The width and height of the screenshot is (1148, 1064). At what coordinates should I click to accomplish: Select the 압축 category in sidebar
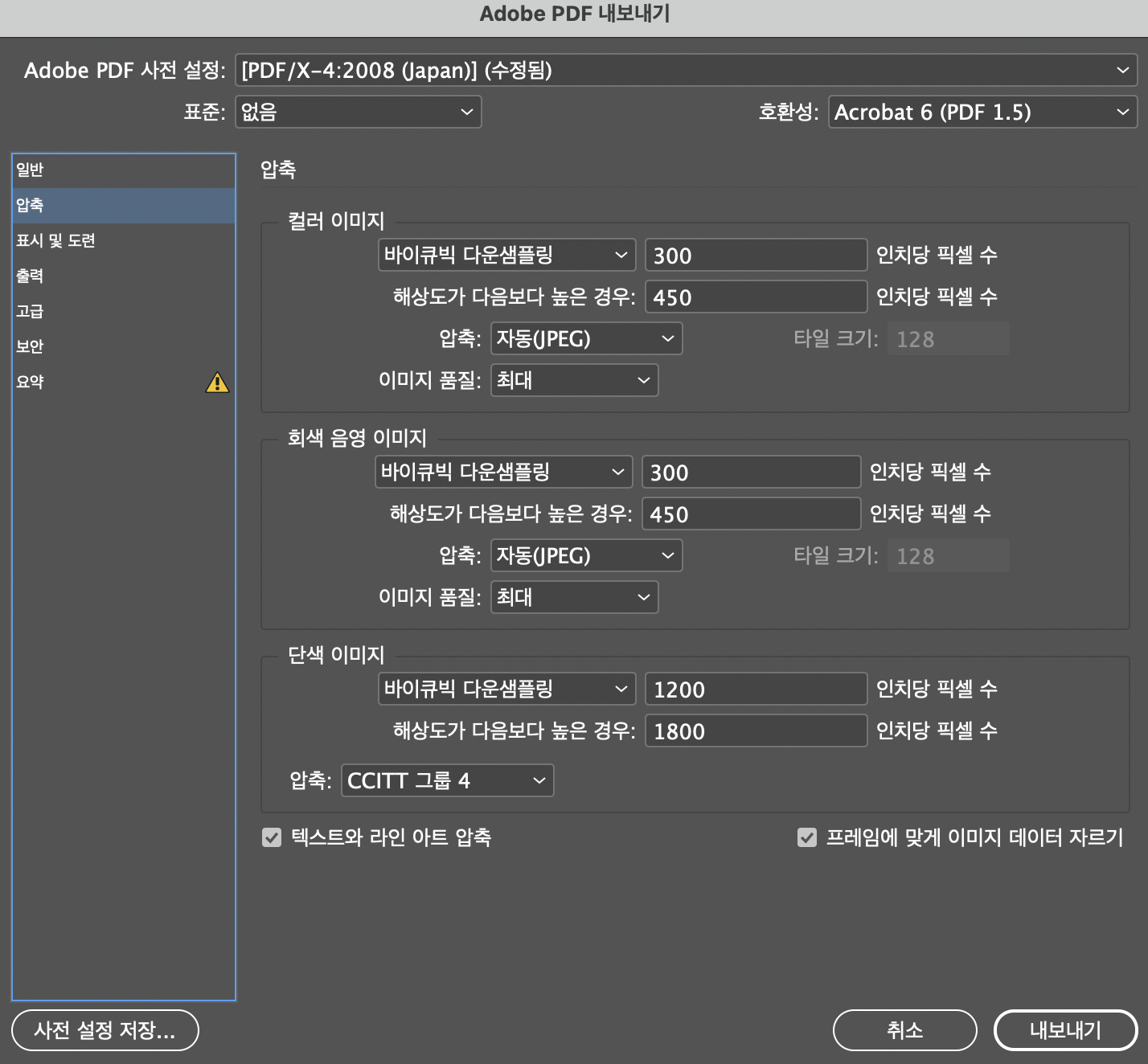click(x=124, y=206)
